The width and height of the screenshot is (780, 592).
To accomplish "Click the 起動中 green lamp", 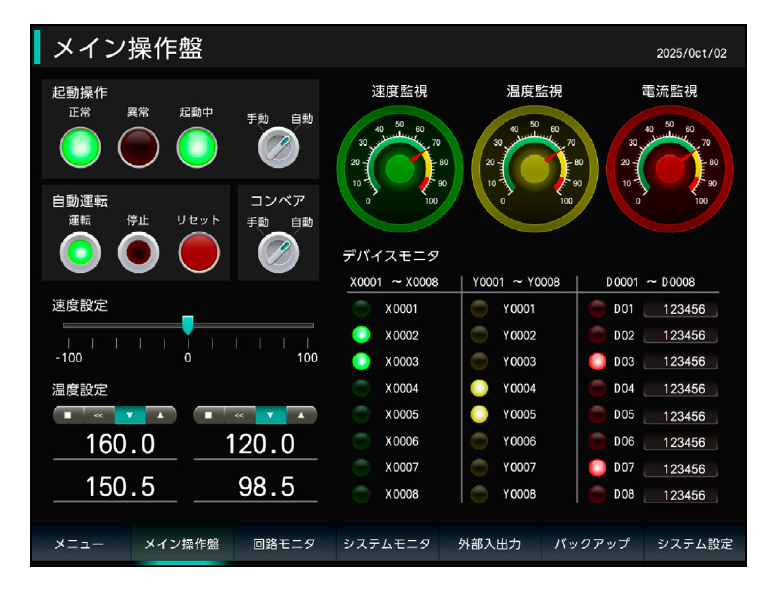I will coord(197,148).
